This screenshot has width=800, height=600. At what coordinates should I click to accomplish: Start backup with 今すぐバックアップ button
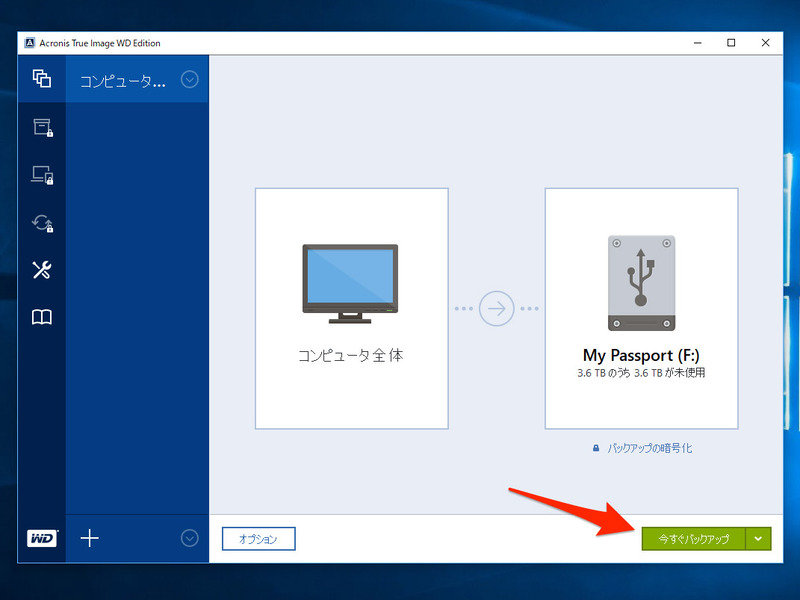(x=693, y=539)
